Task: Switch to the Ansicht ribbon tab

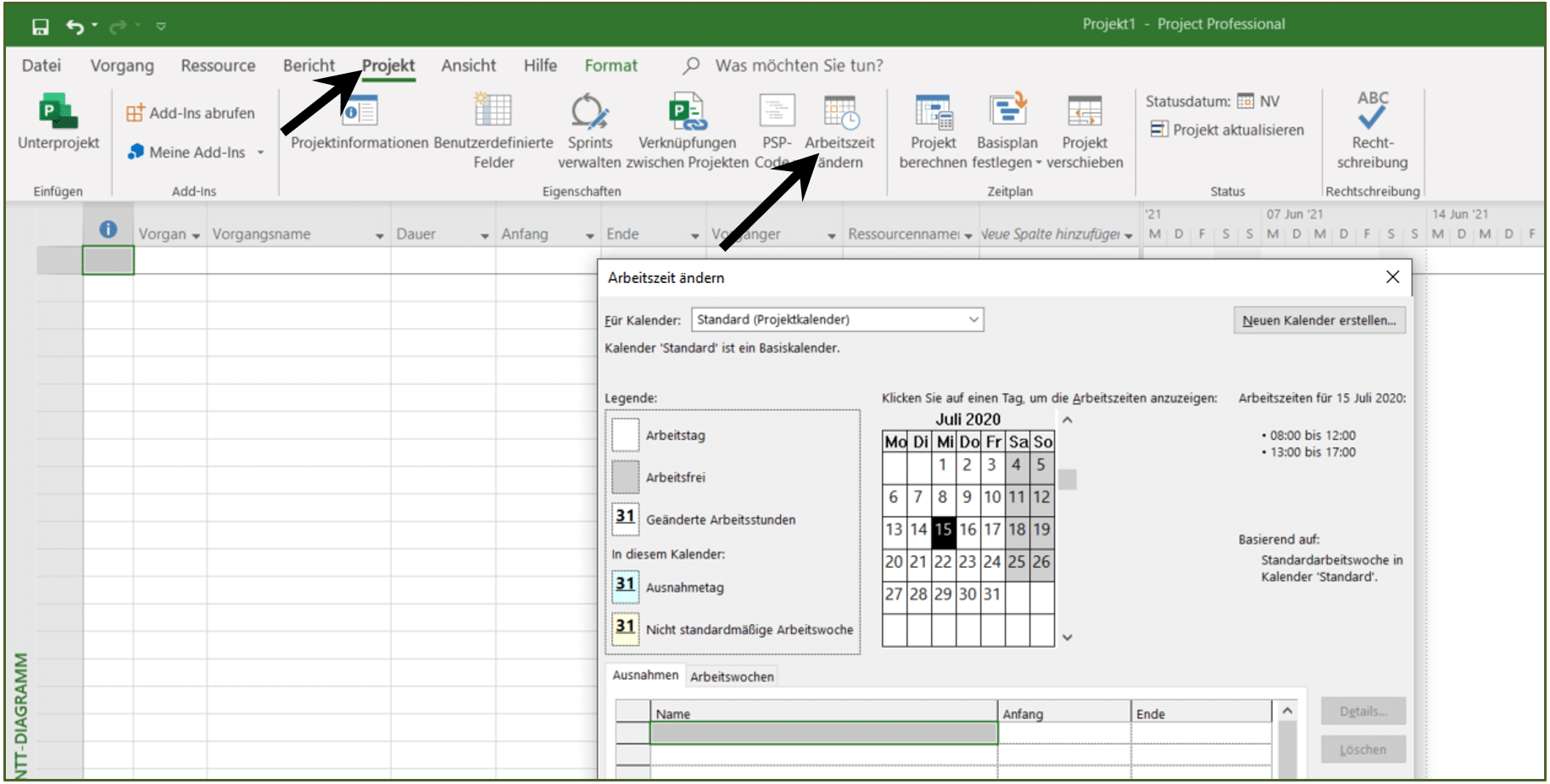Action: pos(468,65)
